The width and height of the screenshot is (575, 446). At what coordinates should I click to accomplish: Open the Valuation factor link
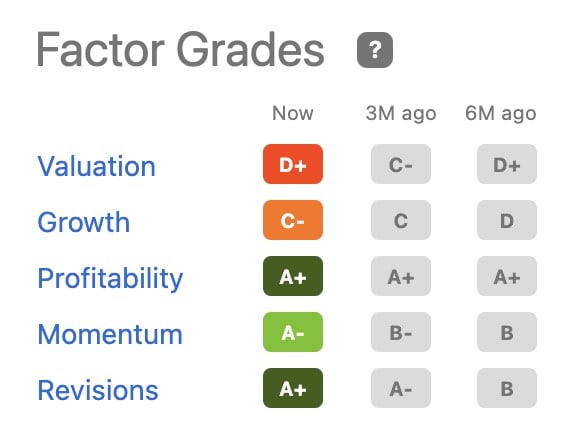click(x=97, y=166)
